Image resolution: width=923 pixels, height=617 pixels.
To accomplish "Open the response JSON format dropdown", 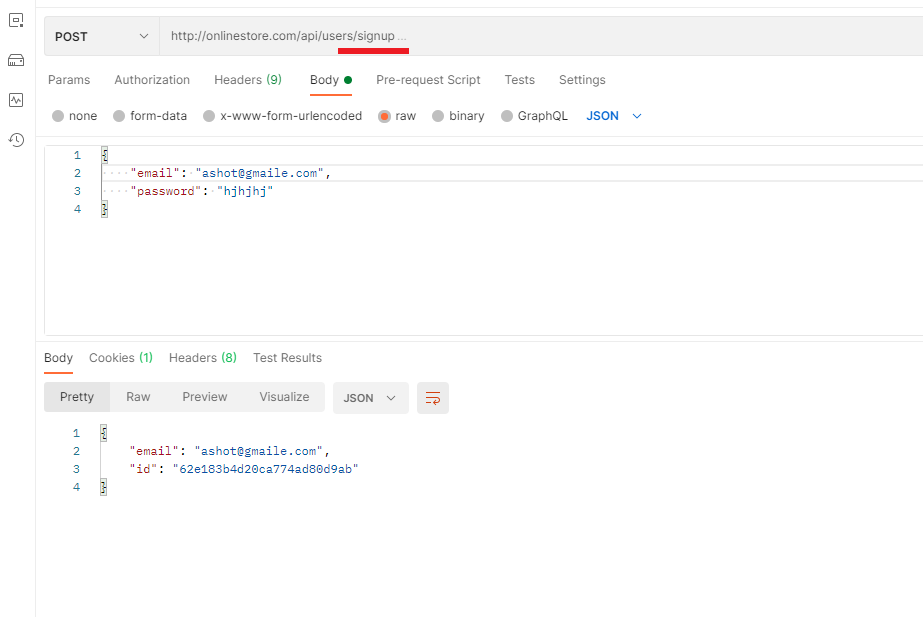I will point(370,398).
